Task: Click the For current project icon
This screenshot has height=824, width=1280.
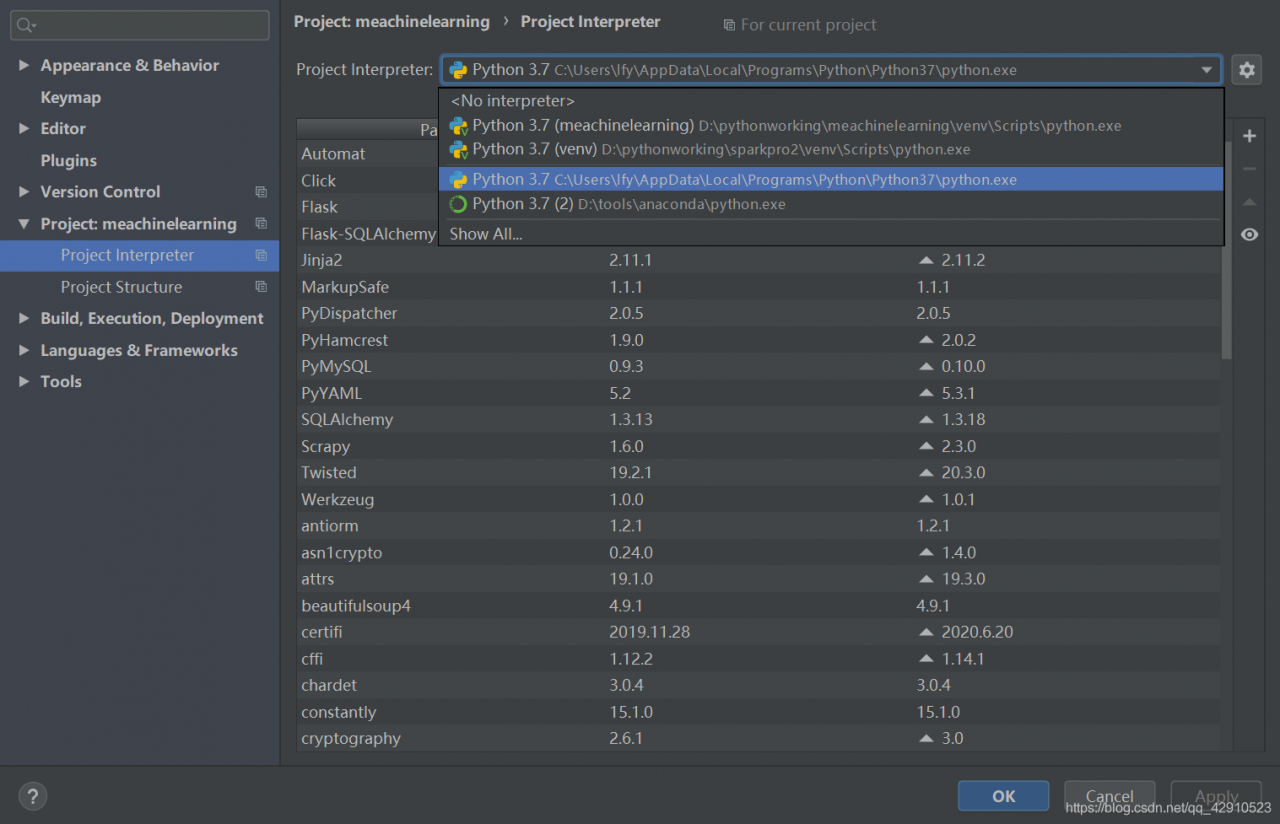Action: [729, 25]
